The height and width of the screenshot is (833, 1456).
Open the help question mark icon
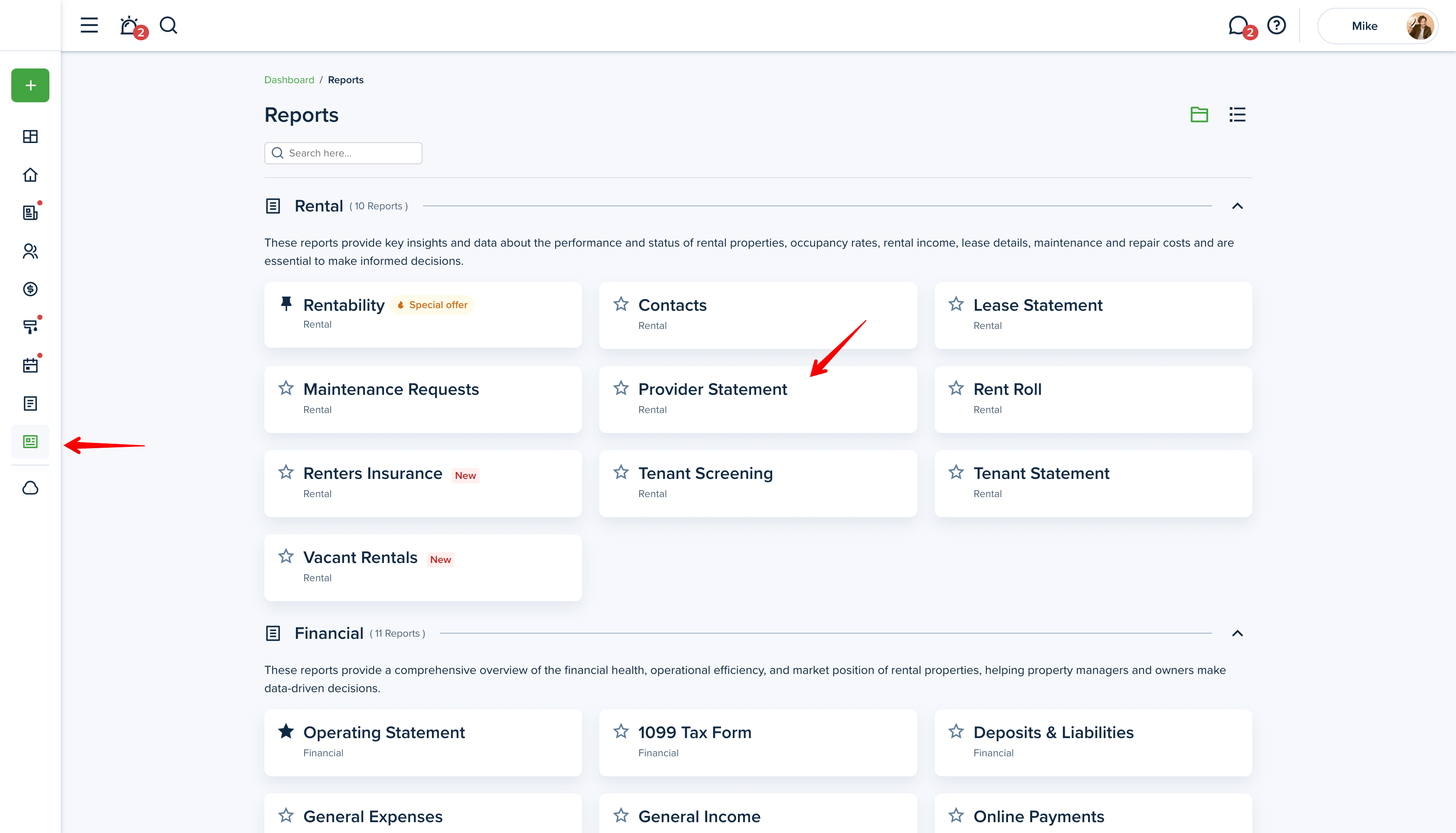click(x=1277, y=25)
